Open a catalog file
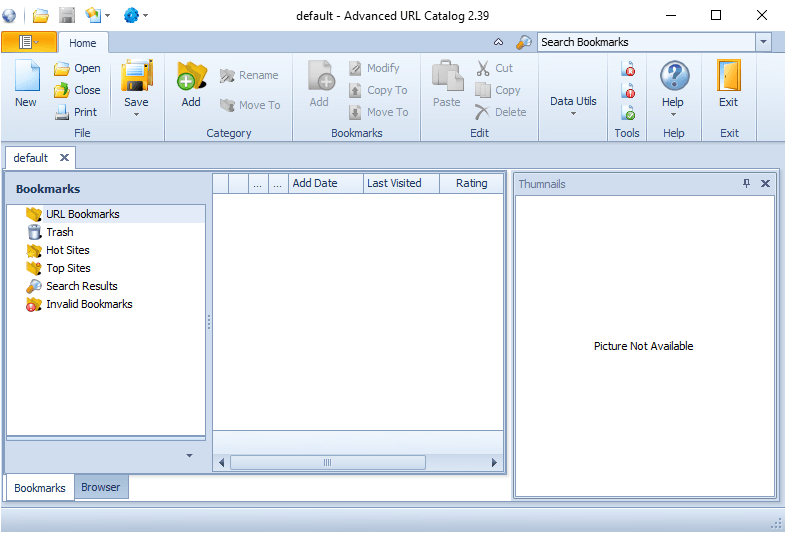Image resolution: width=786 pixels, height=533 pixels. [x=77, y=68]
